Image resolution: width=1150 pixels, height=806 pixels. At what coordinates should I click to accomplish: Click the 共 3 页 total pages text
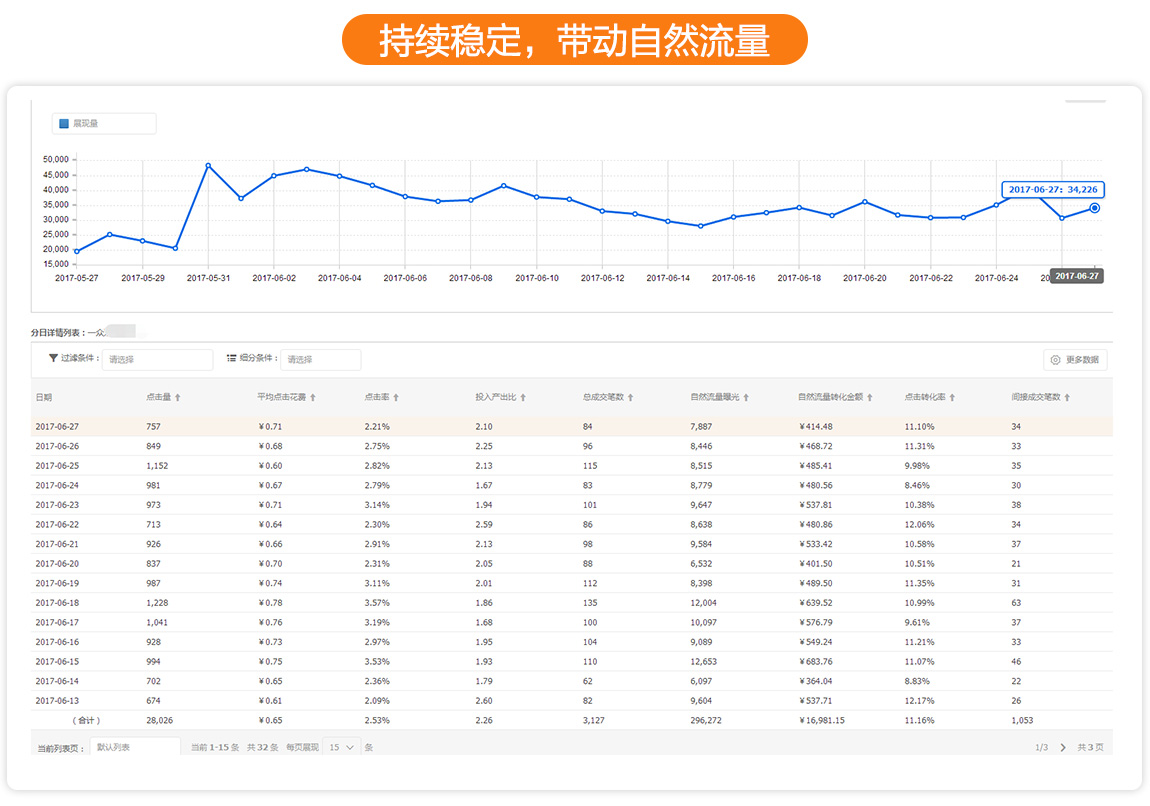(x=1090, y=747)
